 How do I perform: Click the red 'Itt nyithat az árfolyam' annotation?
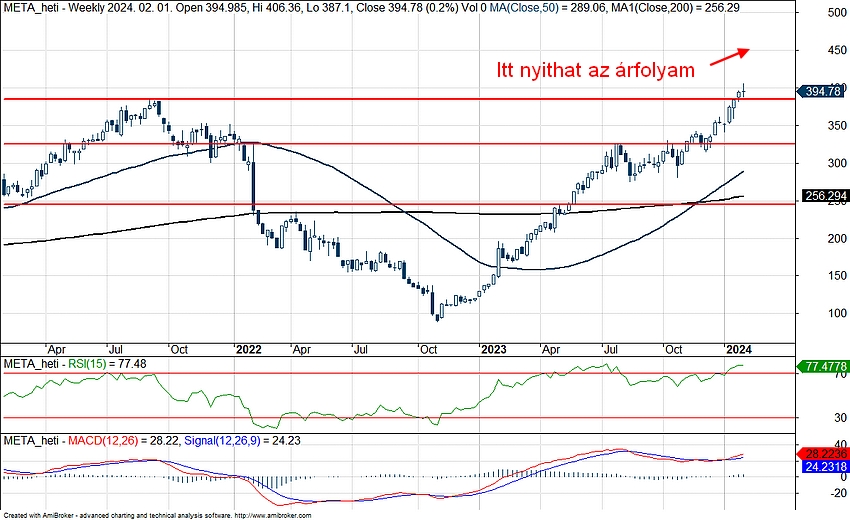[x=595, y=70]
